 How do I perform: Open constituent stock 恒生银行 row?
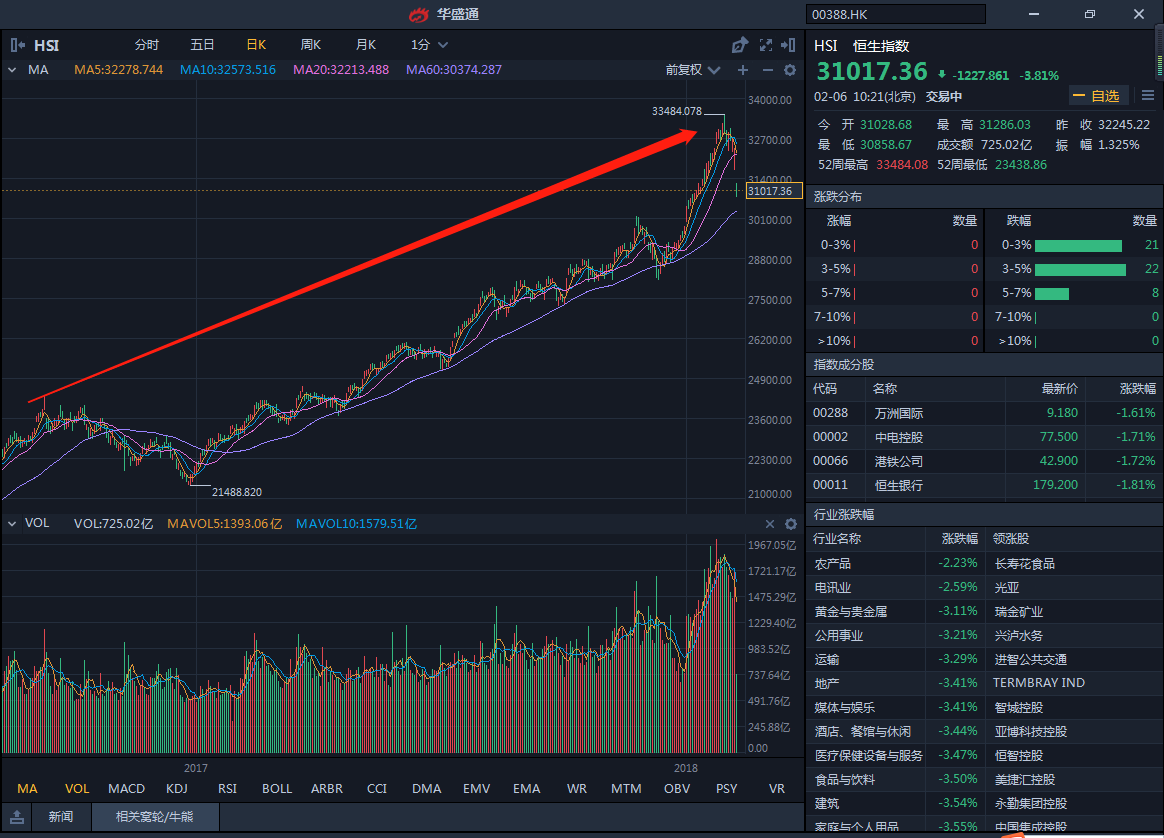point(984,485)
